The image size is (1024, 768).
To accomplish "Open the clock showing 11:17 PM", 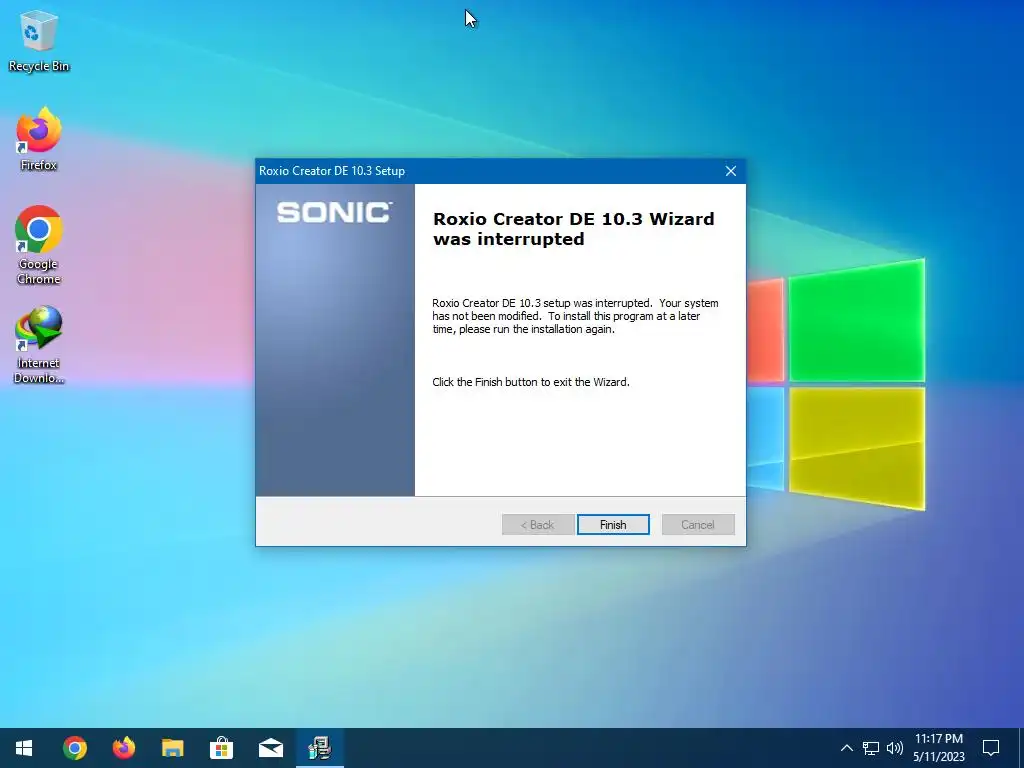I will (938, 748).
